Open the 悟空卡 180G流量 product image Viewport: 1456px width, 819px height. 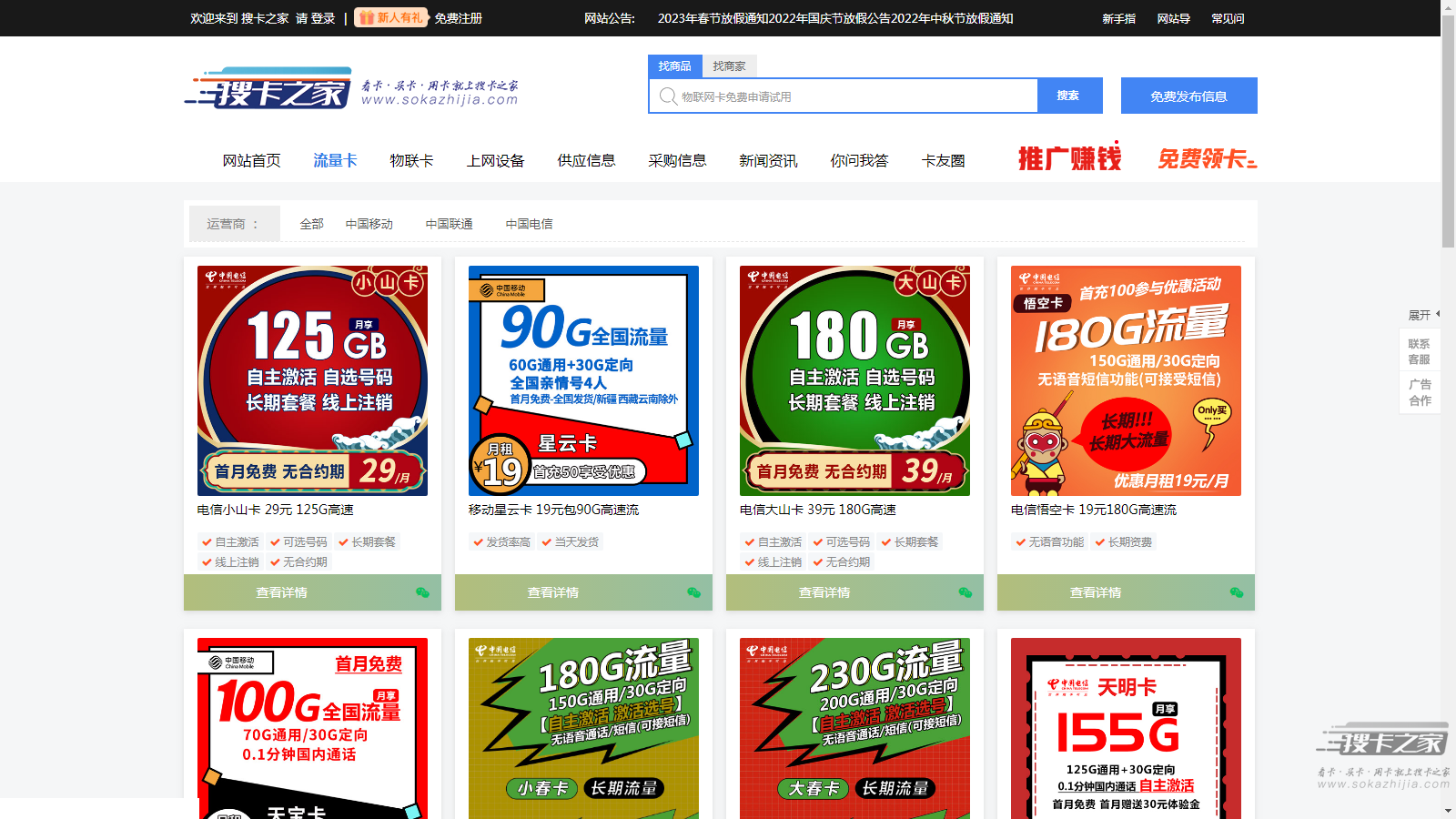coord(1126,380)
